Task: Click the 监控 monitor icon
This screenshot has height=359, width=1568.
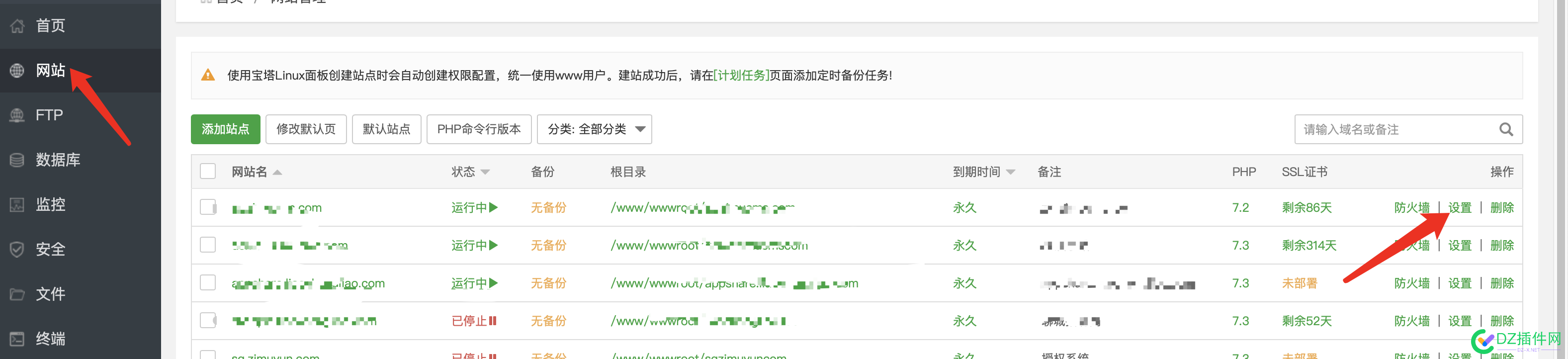Action: click(17, 204)
